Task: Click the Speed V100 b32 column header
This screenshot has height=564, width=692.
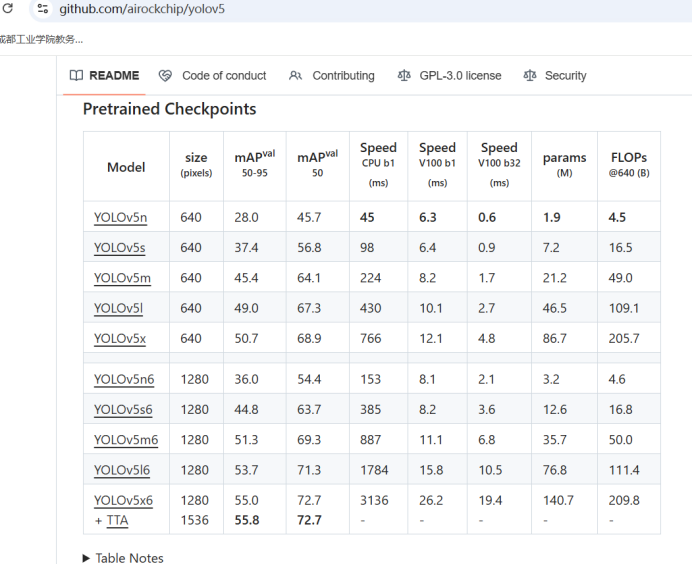Action: tap(499, 165)
